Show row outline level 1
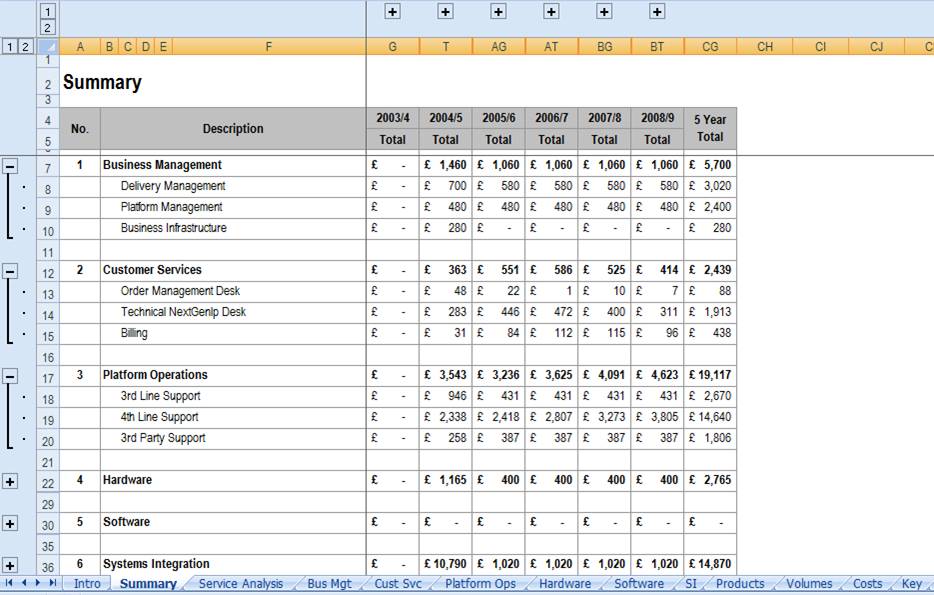Image resolution: width=934 pixels, height=595 pixels. coord(10,46)
